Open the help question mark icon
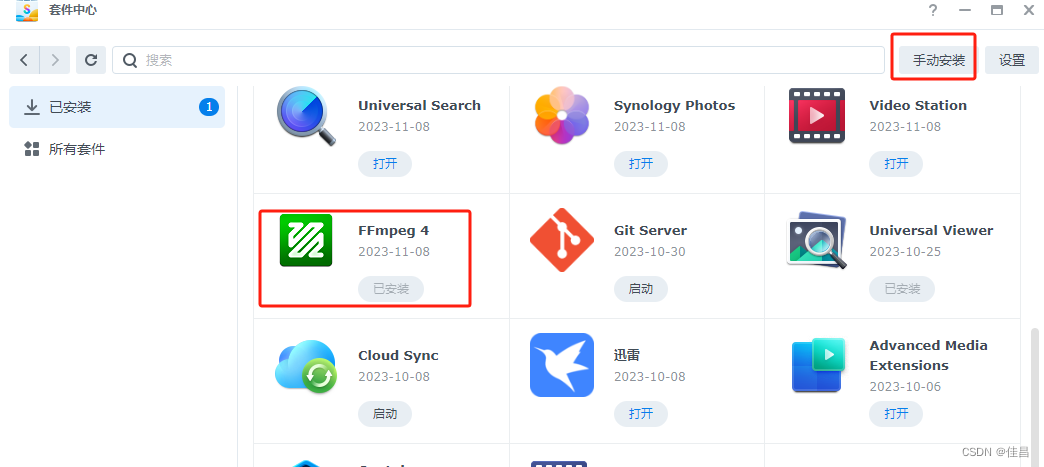 coord(933,10)
